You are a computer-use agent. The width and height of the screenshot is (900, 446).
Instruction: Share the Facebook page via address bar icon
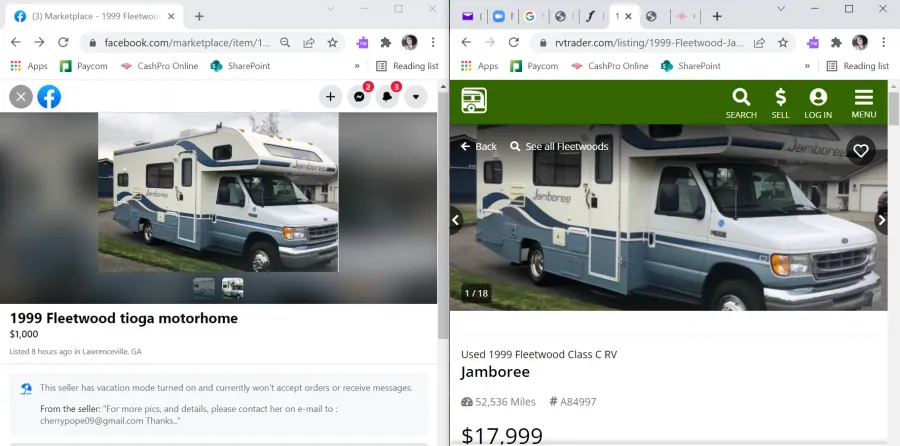[x=309, y=42]
